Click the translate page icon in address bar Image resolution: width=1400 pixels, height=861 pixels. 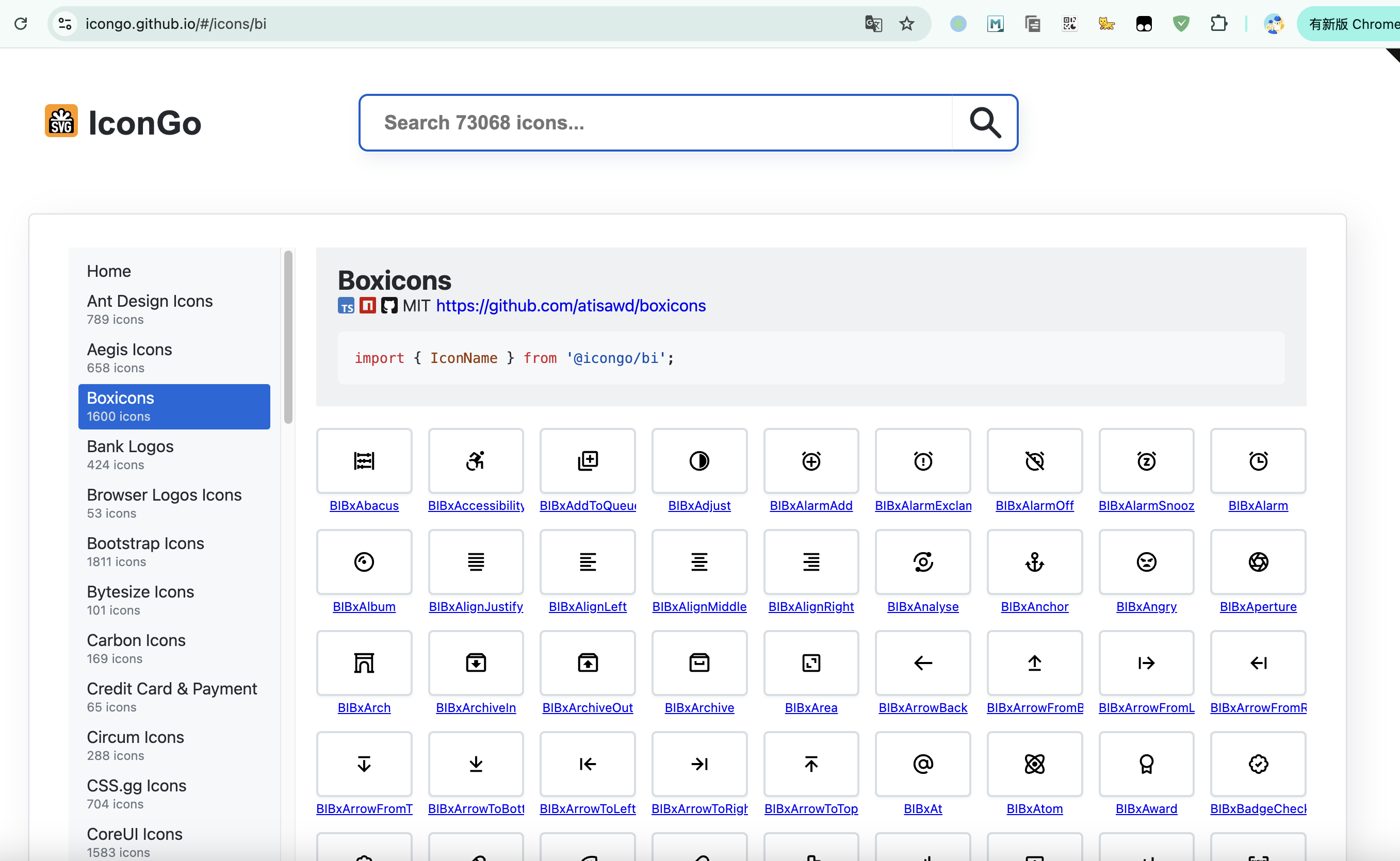(x=873, y=24)
